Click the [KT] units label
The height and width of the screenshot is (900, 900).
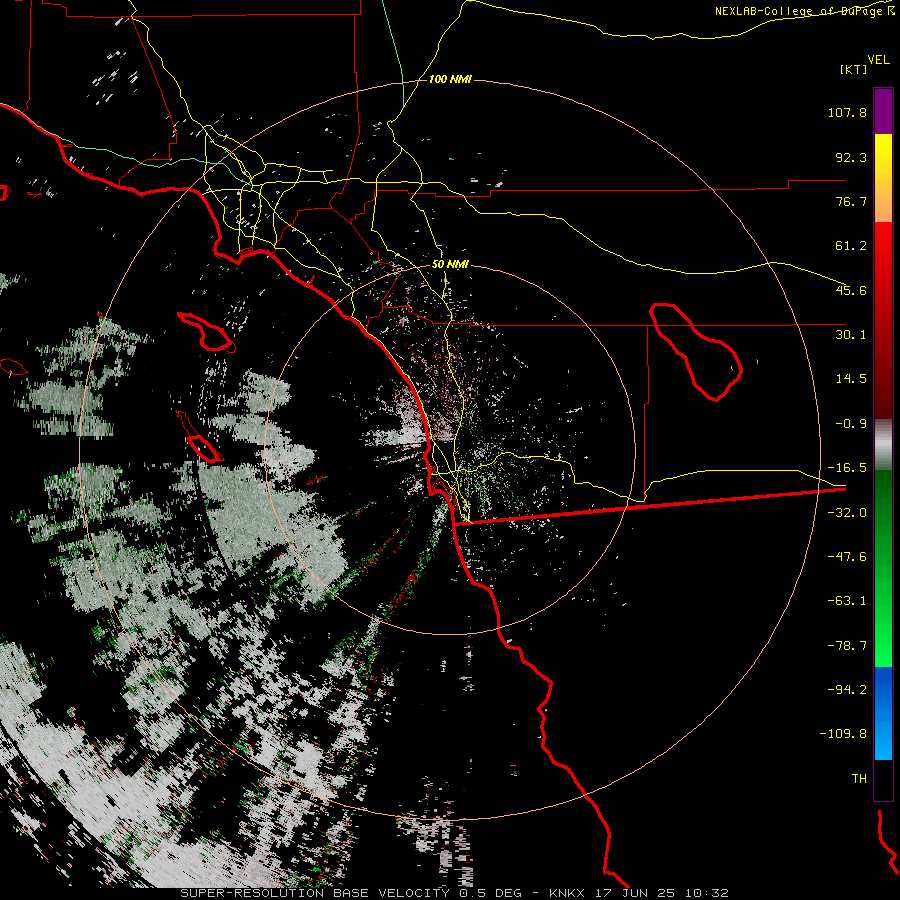point(853,69)
